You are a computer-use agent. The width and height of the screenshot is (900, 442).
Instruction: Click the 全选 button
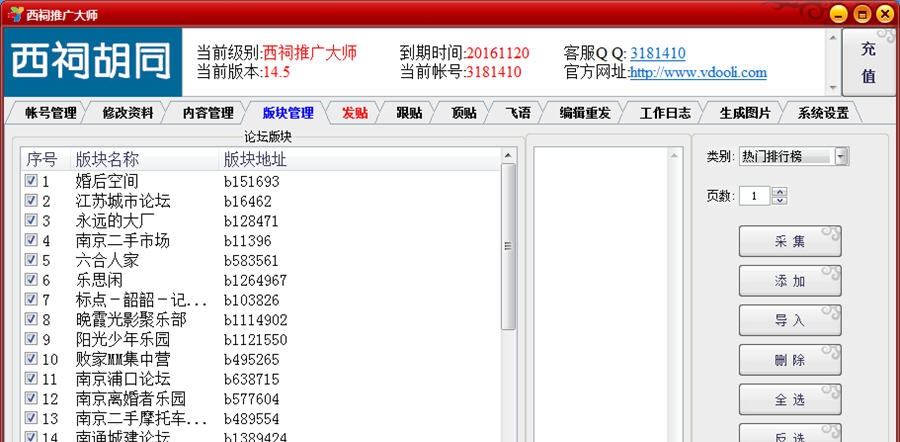coord(790,400)
